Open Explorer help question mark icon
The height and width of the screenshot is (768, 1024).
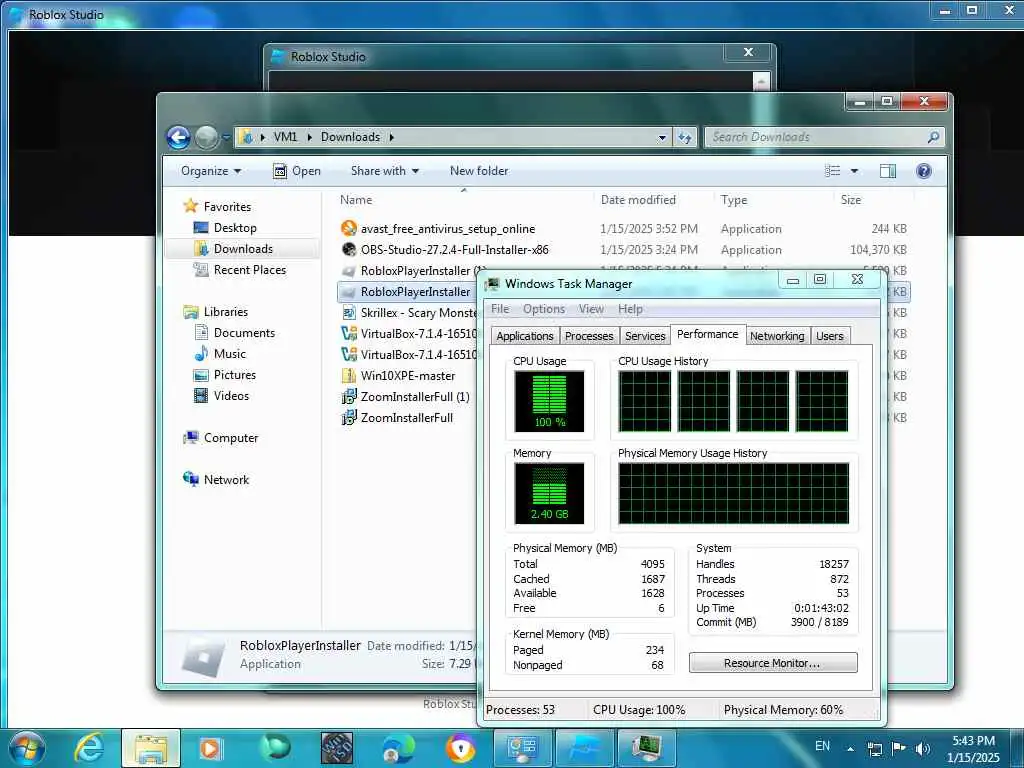click(x=923, y=171)
